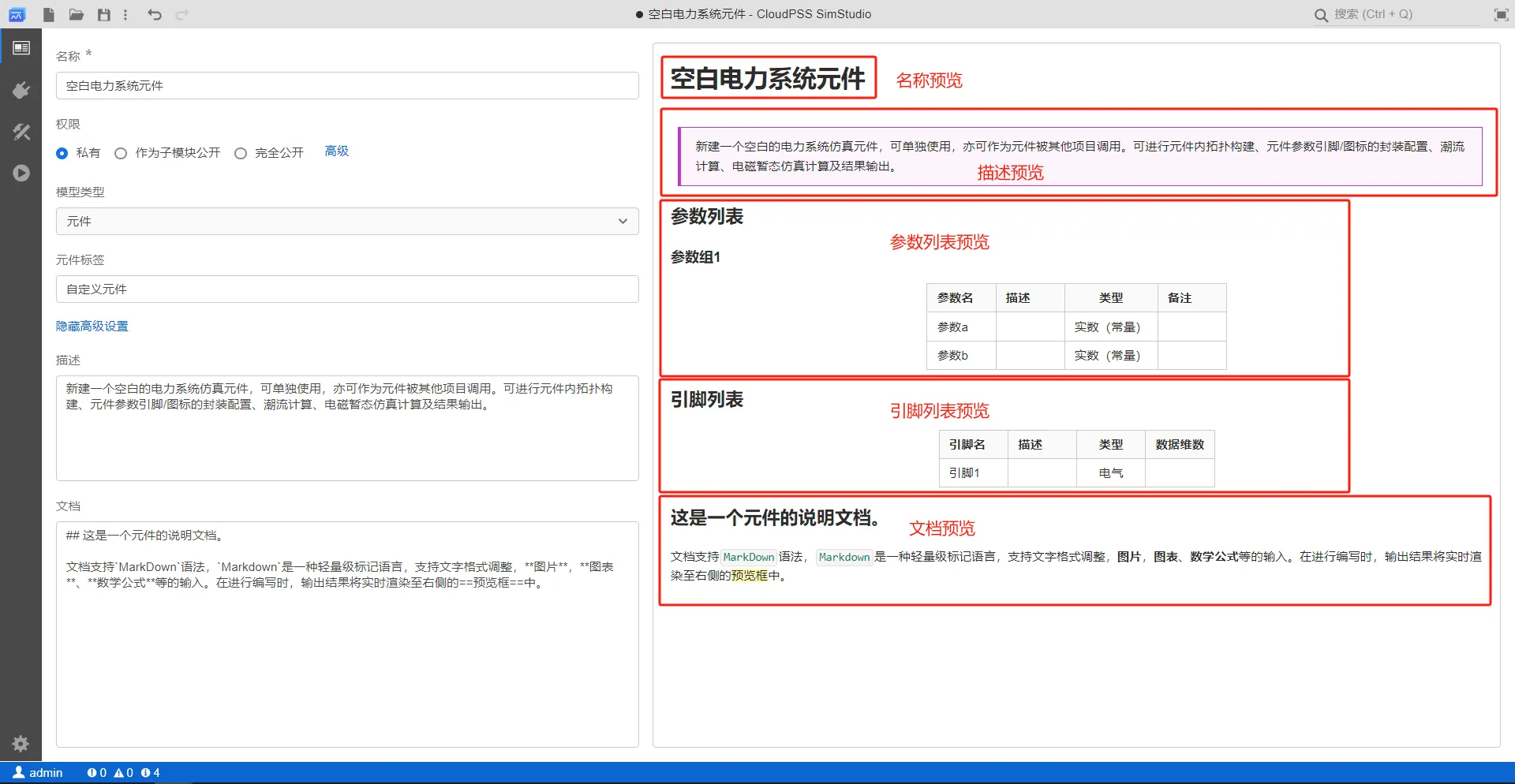Click the window title 空白电力系统元件 - CloudPSS SimStudio
This screenshot has height=784, width=1515.
pyautogui.click(x=760, y=14)
